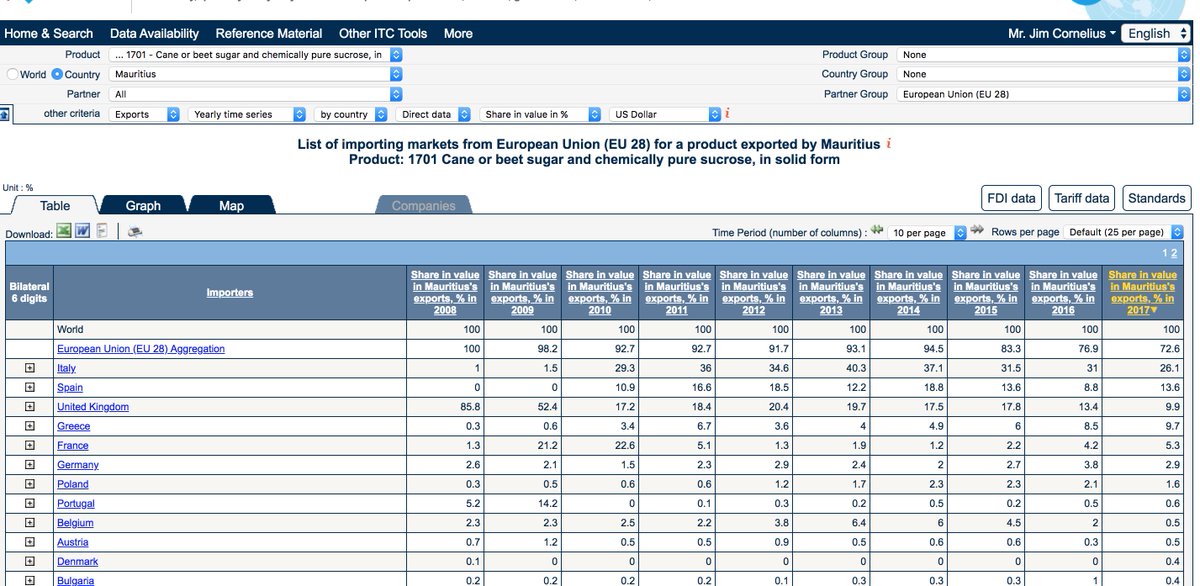Open the Product Group dropdown
1200x586 pixels.
click(x=1043, y=55)
